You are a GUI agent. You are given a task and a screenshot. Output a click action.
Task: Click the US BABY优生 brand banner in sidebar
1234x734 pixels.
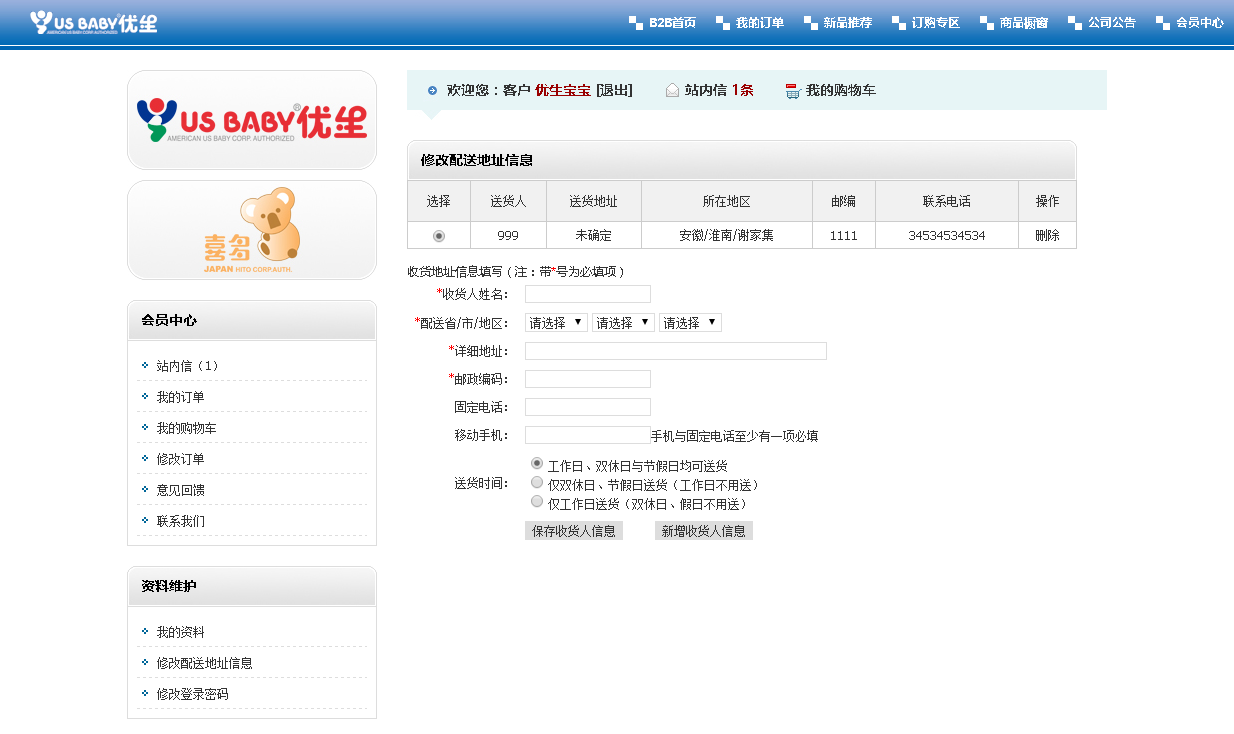click(x=252, y=120)
